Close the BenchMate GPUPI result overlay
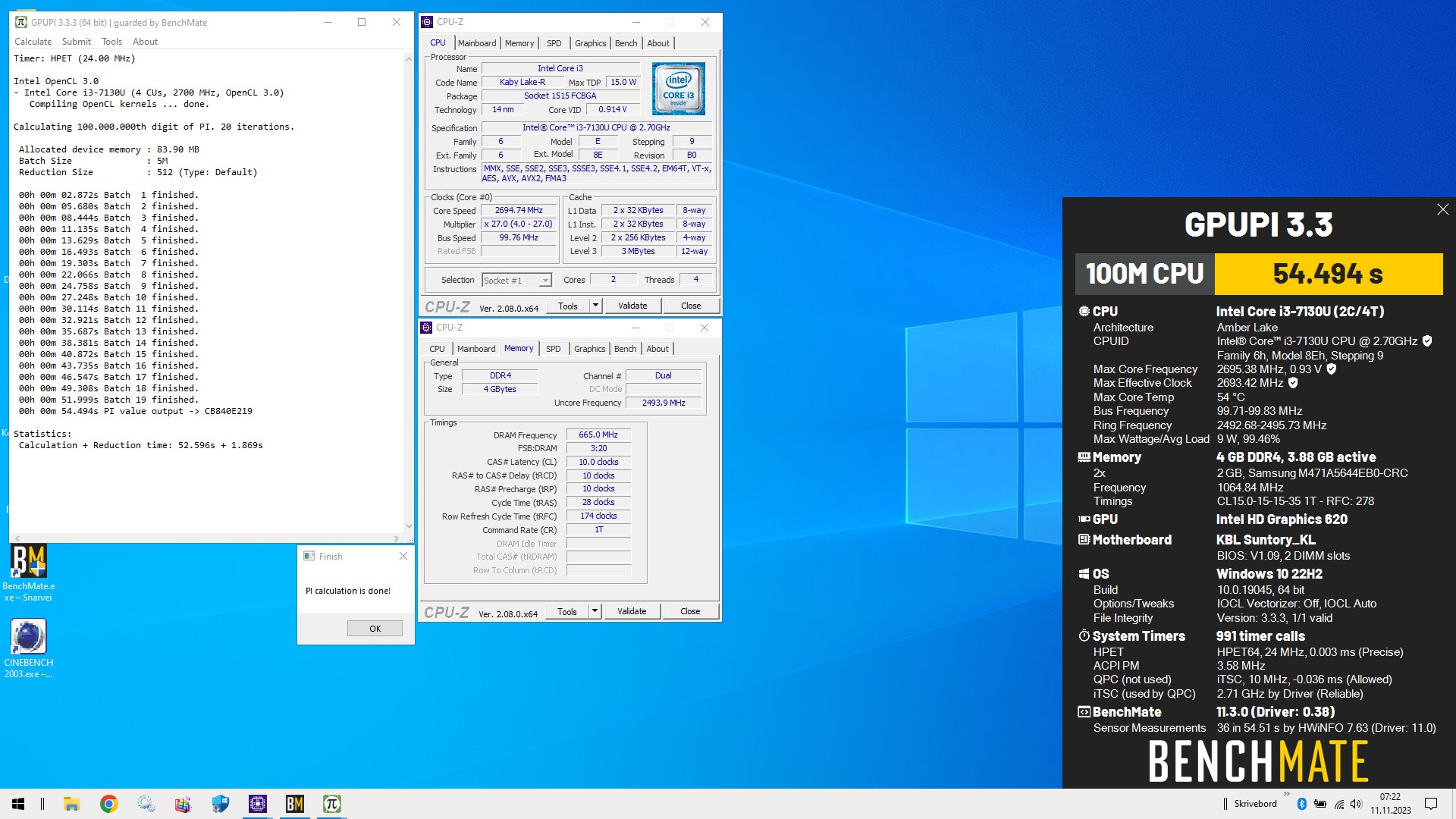Screen dimensions: 1456x819 coord(1442,209)
